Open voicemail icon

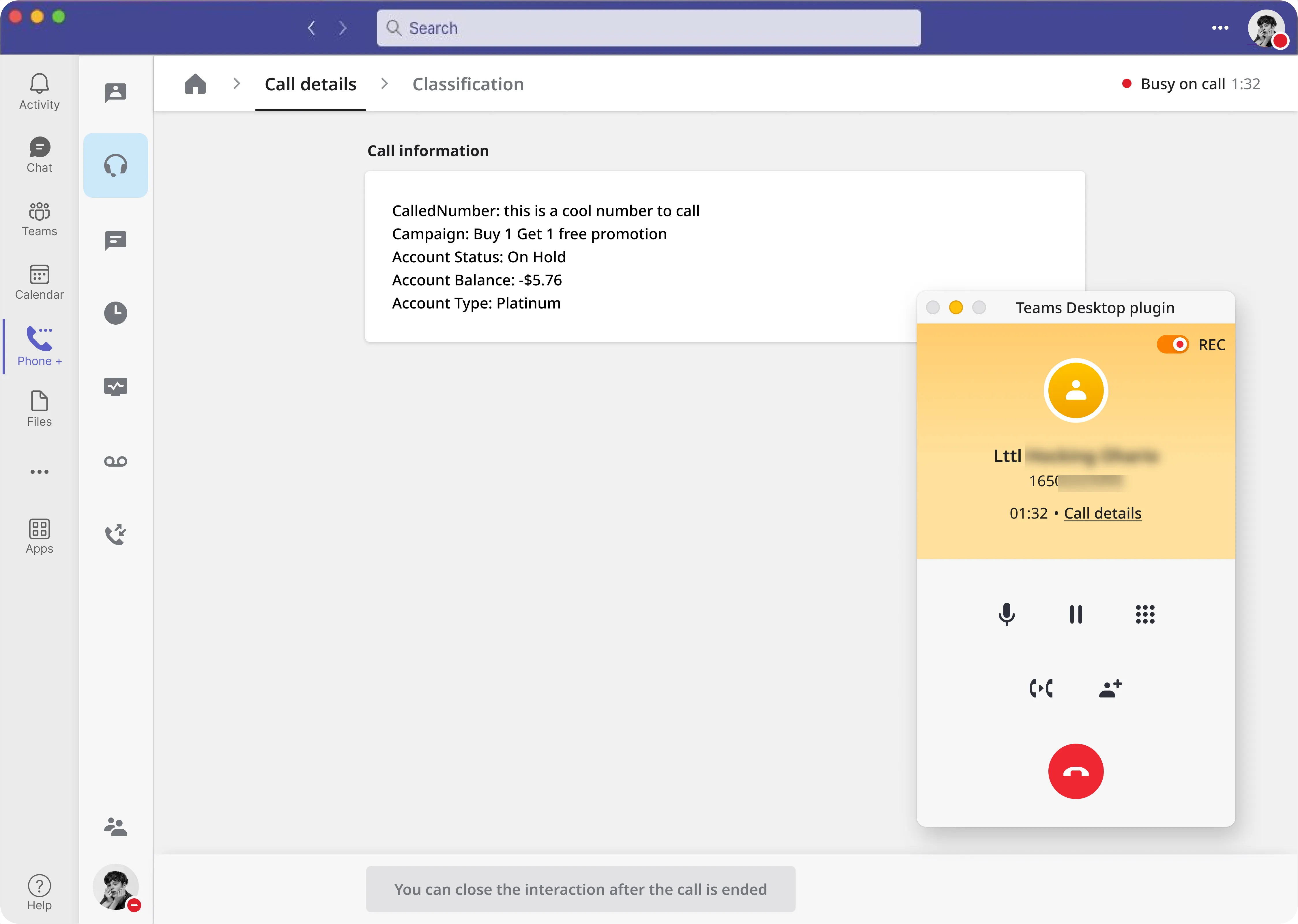coord(115,461)
